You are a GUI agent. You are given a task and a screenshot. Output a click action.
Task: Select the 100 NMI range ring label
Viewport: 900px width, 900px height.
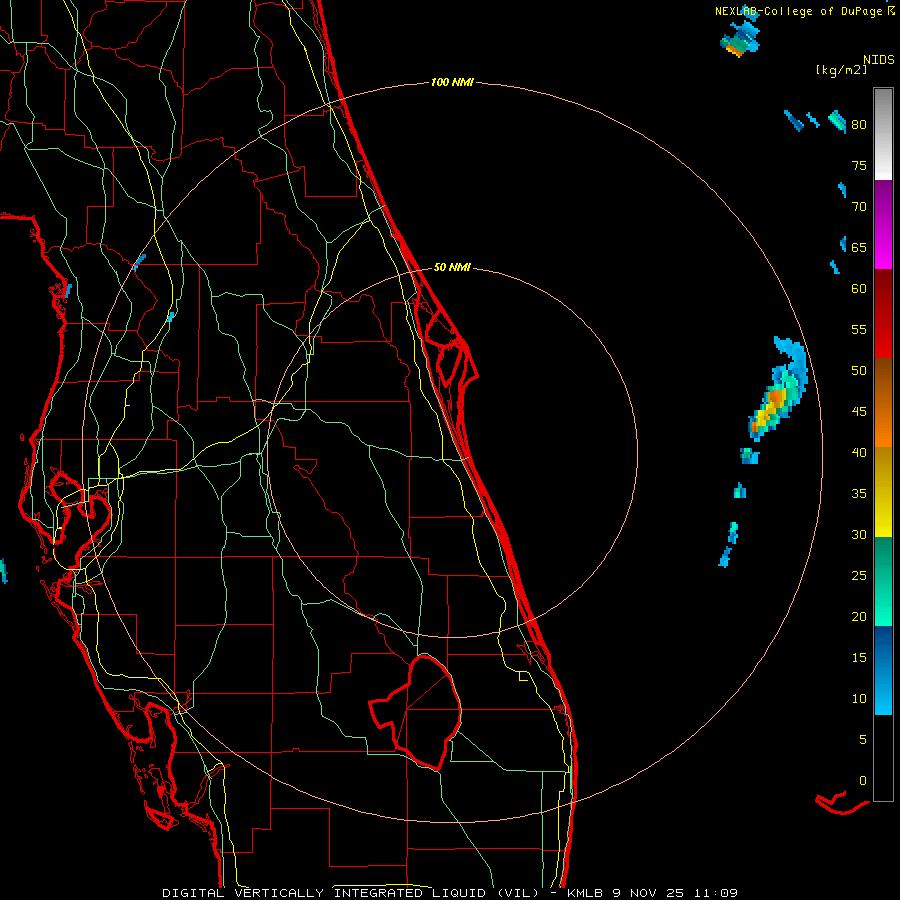[452, 82]
